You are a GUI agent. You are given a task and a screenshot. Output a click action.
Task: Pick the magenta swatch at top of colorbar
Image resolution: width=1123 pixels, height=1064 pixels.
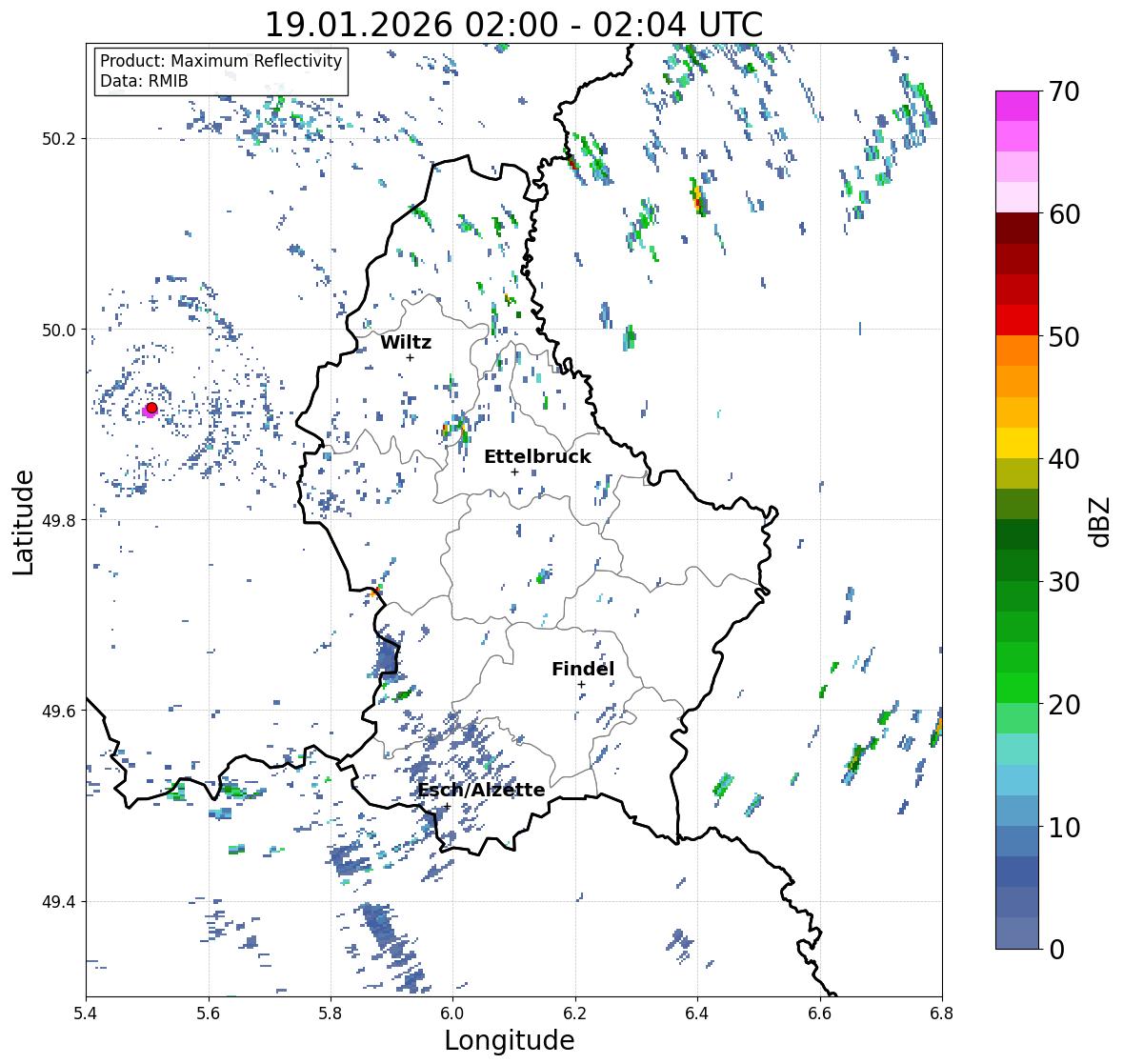pos(1017,106)
